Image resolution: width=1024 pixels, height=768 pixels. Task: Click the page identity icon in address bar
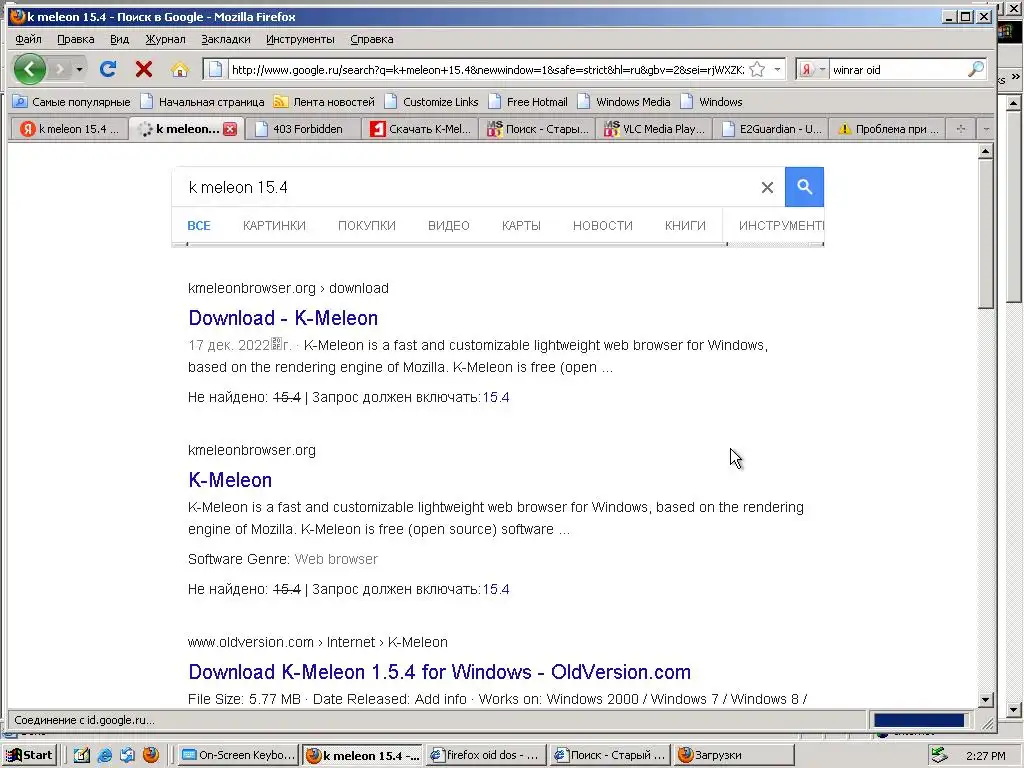click(215, 69)
